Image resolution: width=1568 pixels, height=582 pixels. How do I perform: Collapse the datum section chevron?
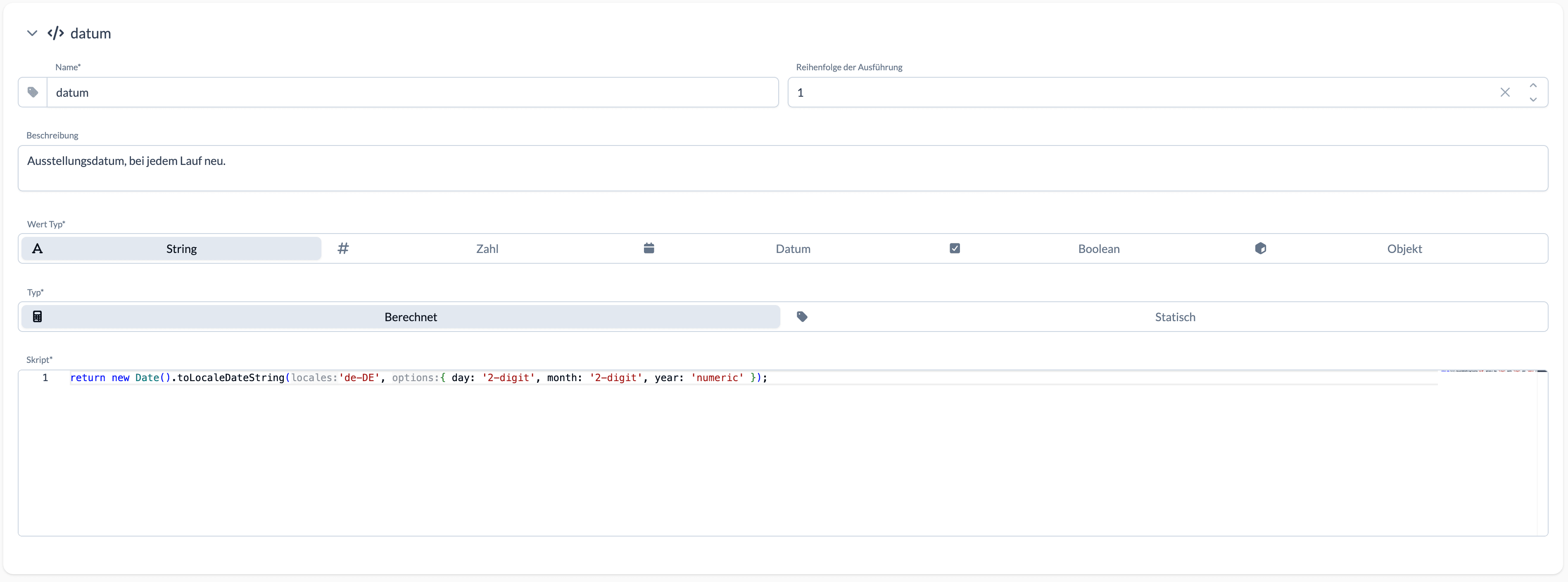[x=32, y=33]
